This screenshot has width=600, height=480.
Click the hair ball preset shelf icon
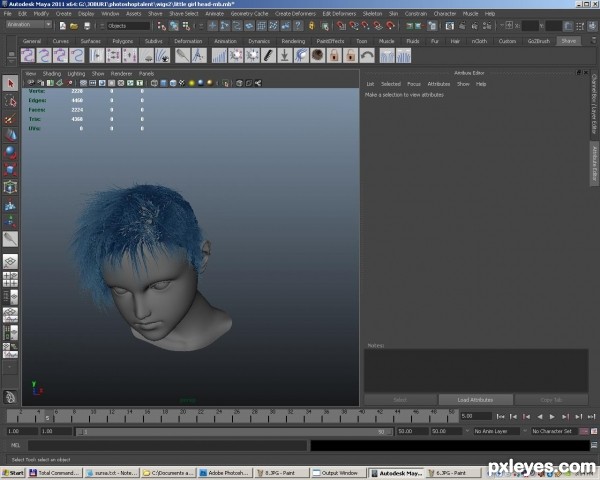point(318,56)
